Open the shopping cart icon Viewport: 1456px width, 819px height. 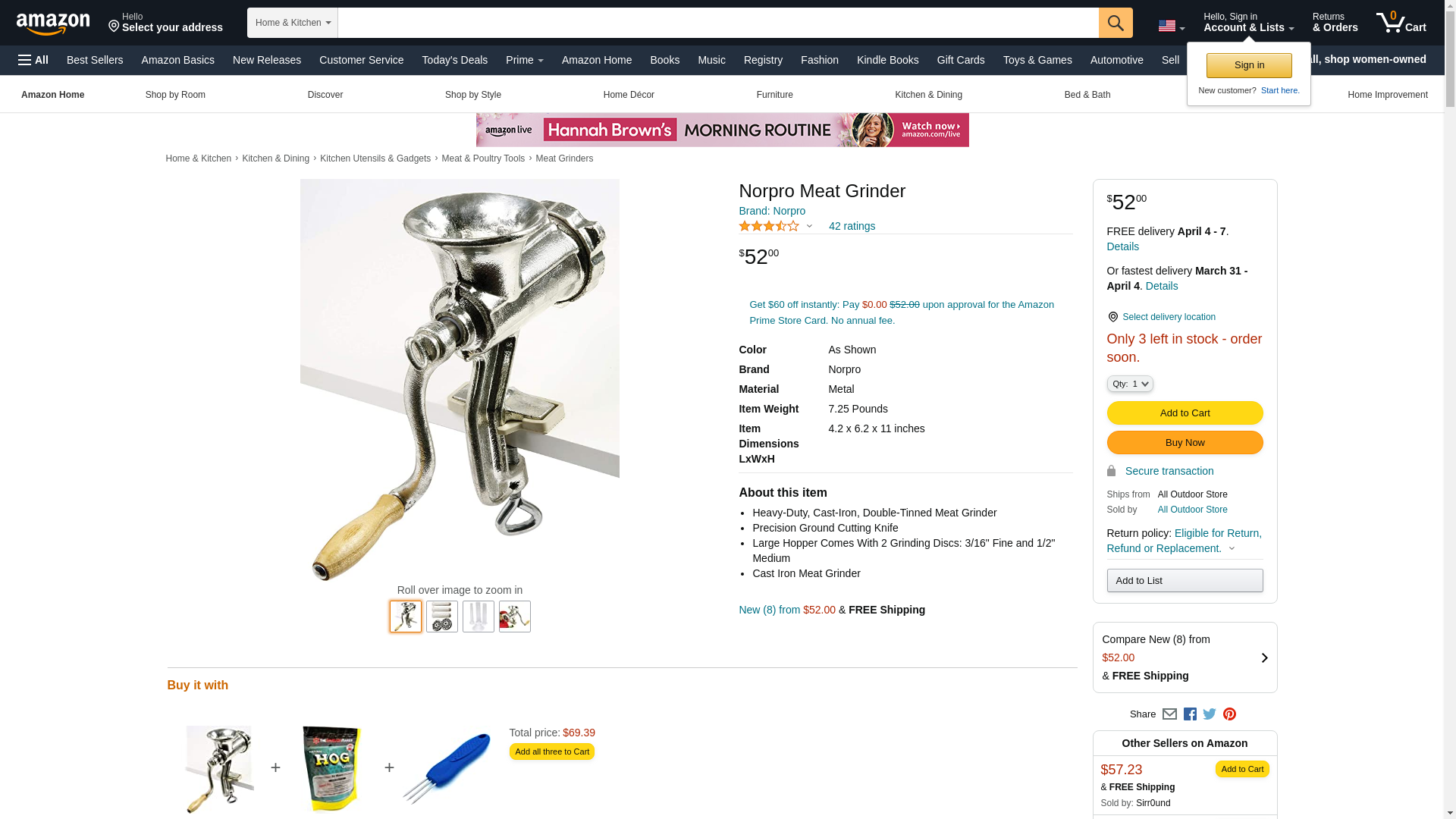(x=1401, y=23)
